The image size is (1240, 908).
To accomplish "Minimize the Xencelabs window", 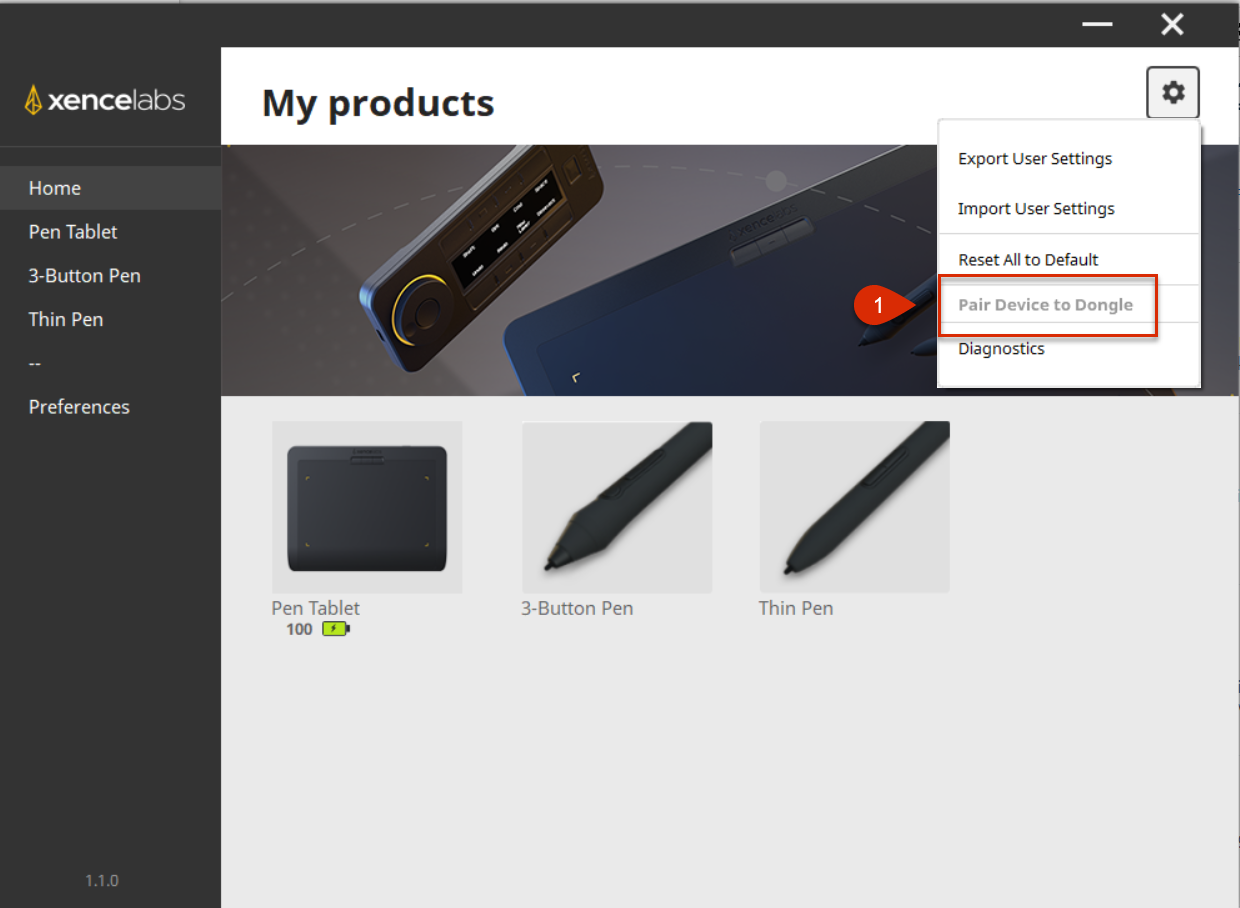I will coord(1097,24).
